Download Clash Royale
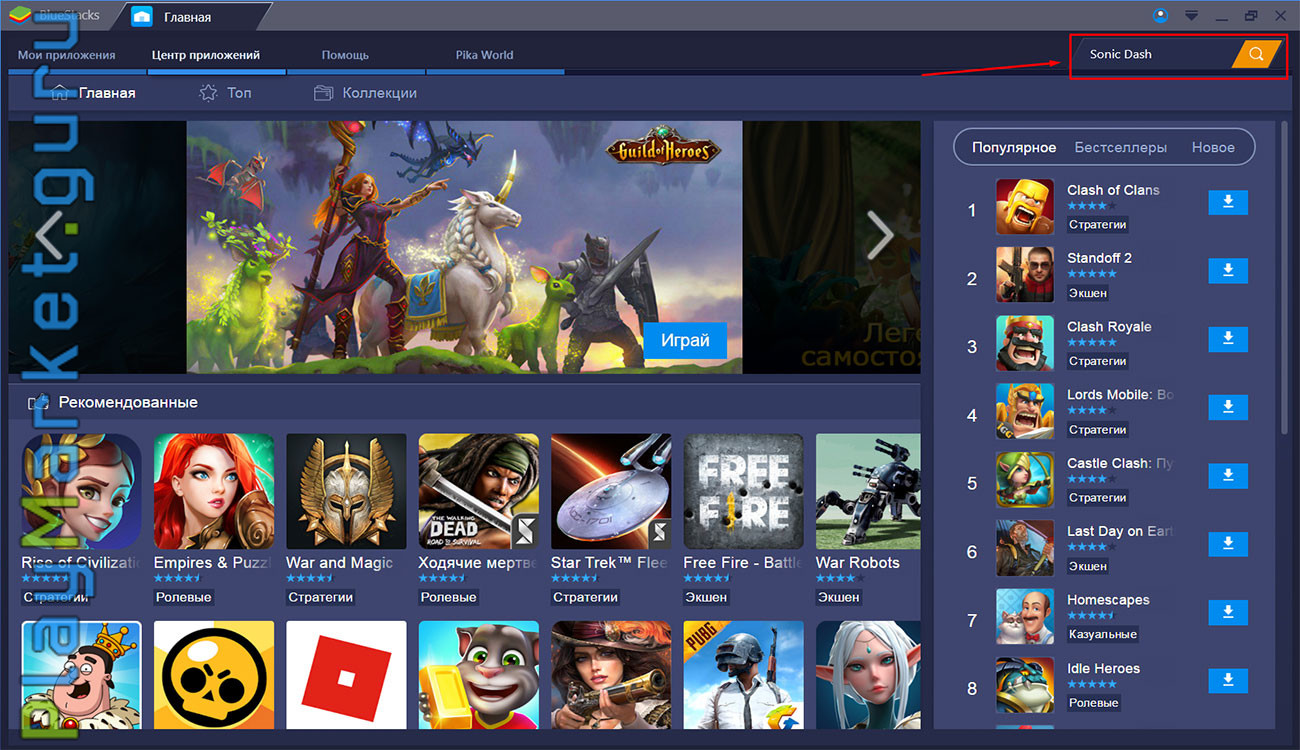1300x750 pixels. 1228,340
